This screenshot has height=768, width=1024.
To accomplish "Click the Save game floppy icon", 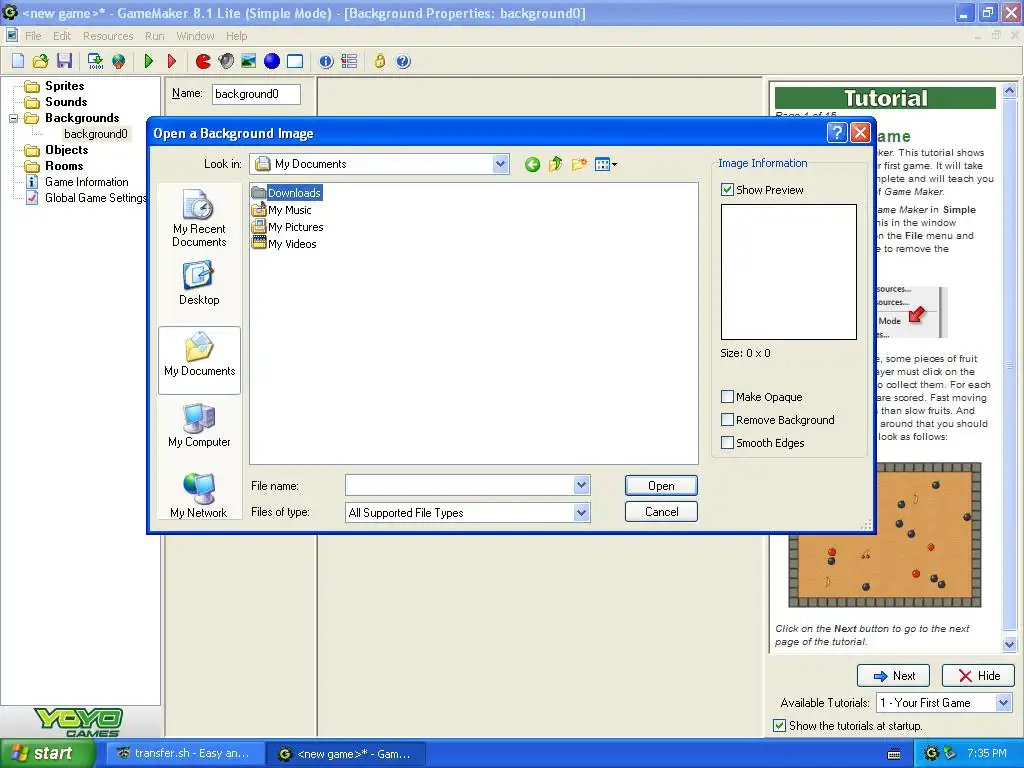I will [64, 61].
